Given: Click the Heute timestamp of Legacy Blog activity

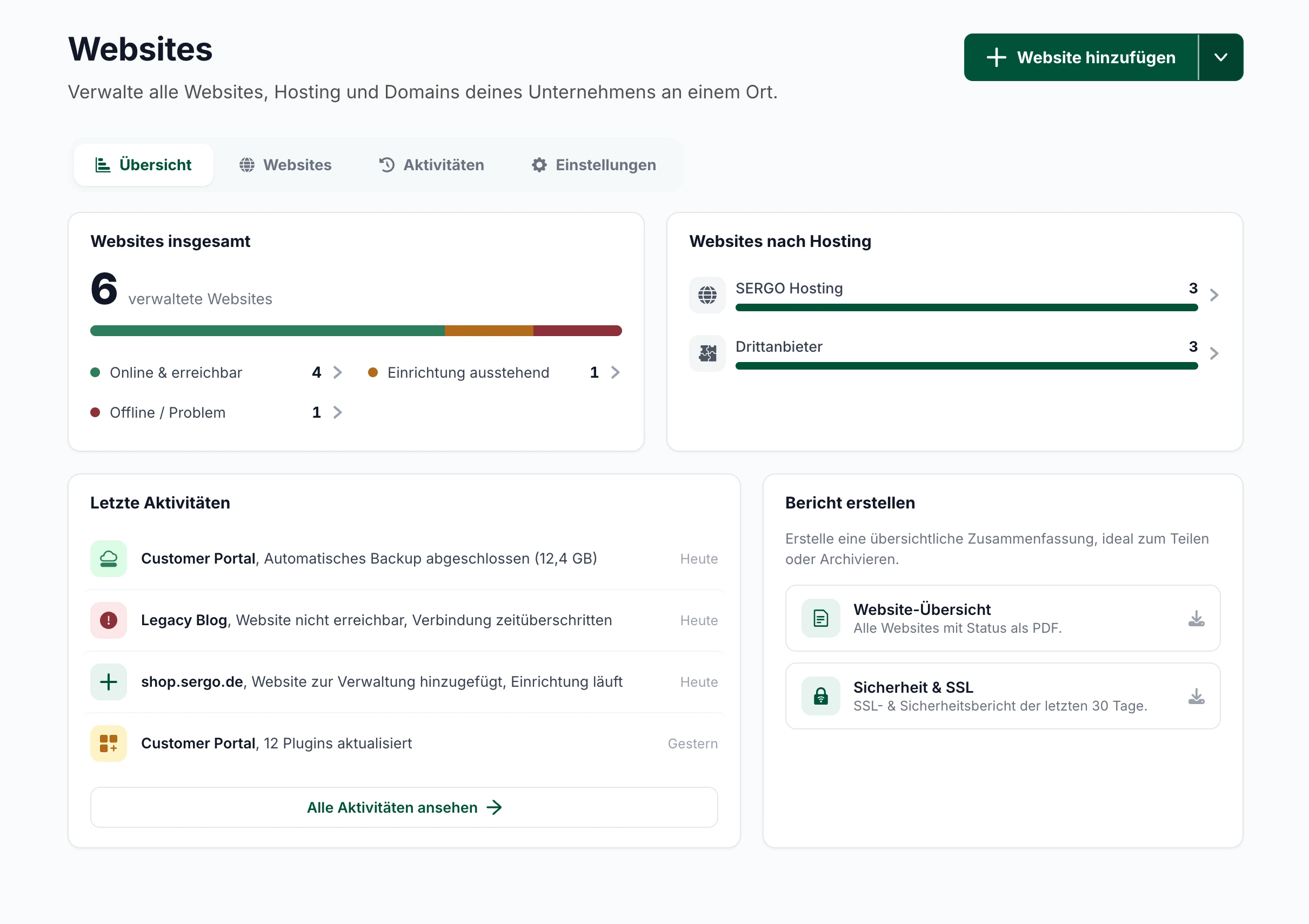Looking at the screenshot, I should (699, 621).
